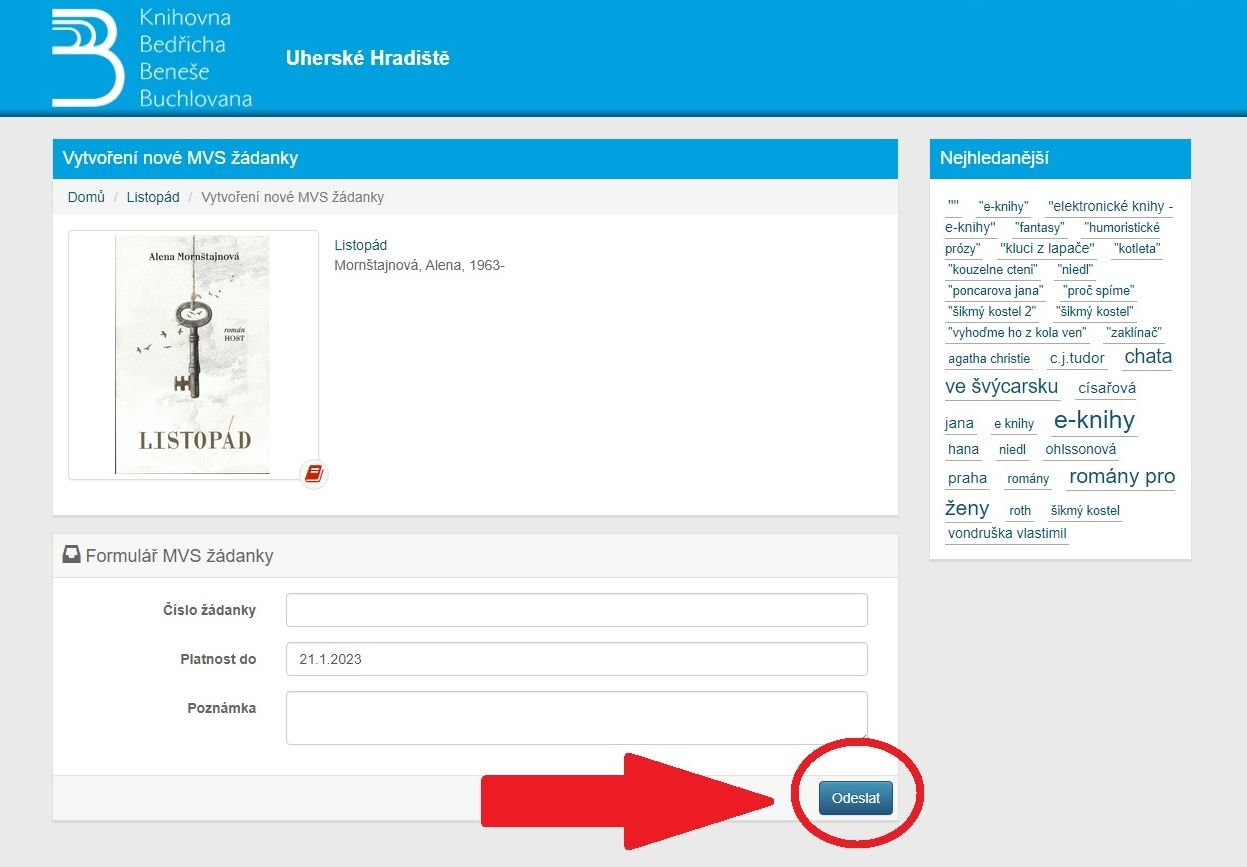Screen dimensions: 1247x867
Task: Open the Listopád breadcrumb link
Action: (x=153, y=197)
